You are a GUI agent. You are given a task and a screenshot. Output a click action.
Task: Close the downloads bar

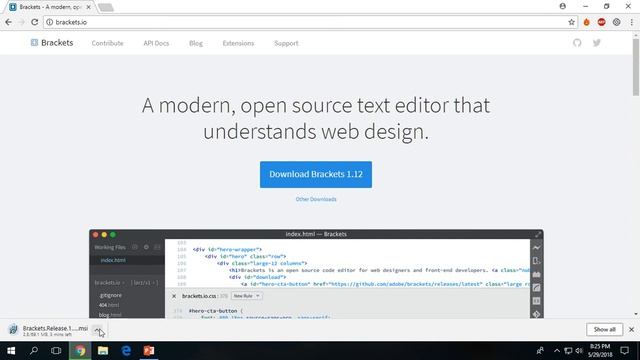(631, 329)
